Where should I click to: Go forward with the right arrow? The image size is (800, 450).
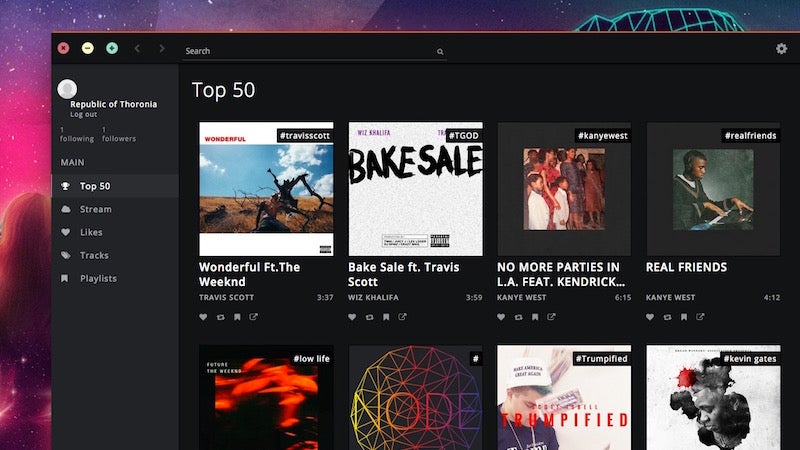162,48
